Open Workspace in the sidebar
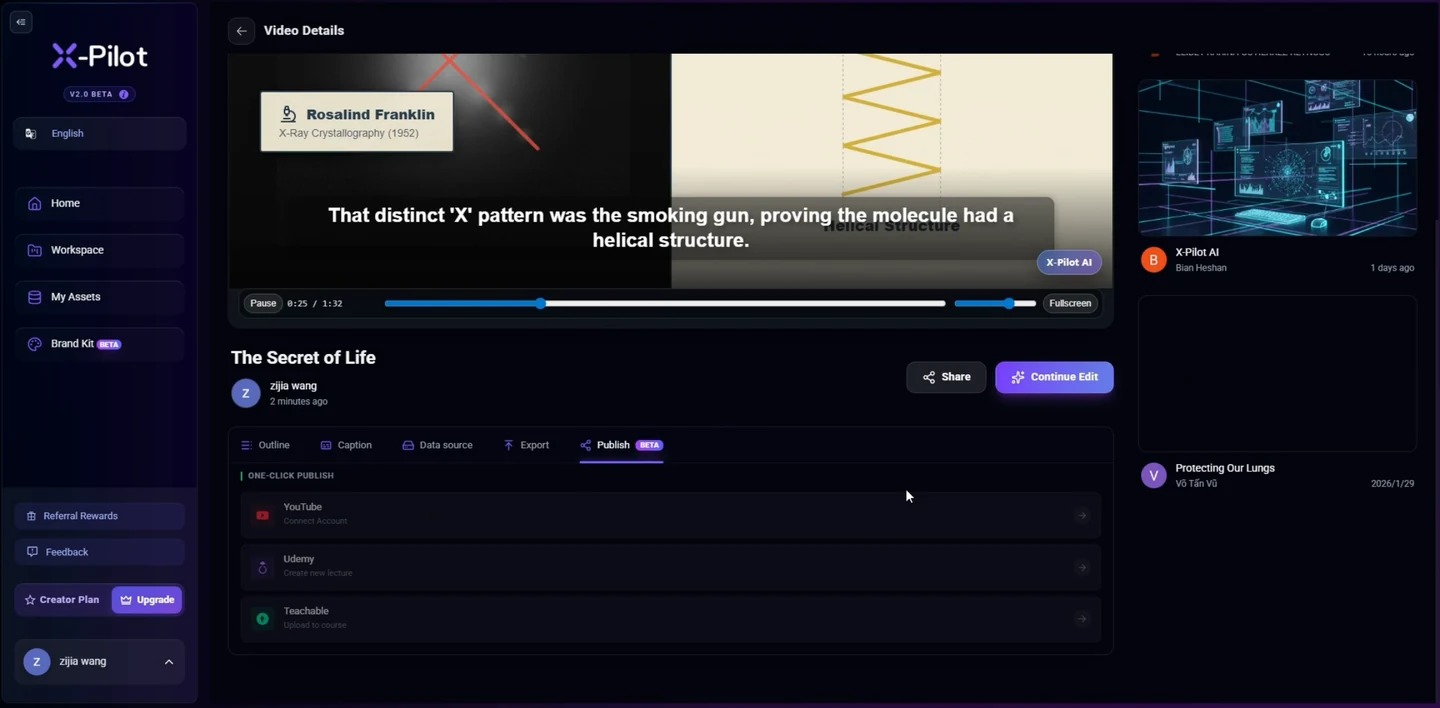The image size is (1440, 708). click(100, 250)
